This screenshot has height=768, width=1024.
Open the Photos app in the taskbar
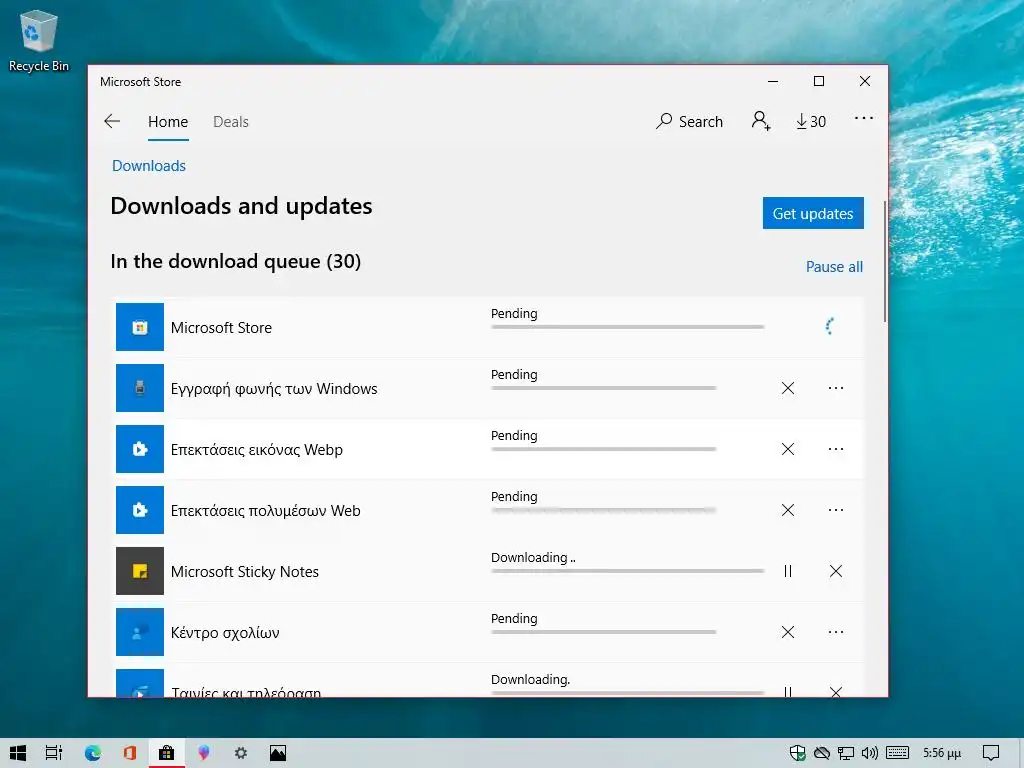pos(278,753)
